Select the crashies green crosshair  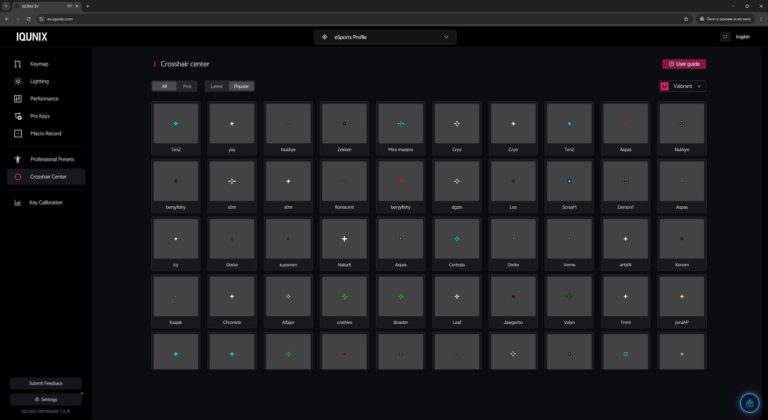pos(344,301)
